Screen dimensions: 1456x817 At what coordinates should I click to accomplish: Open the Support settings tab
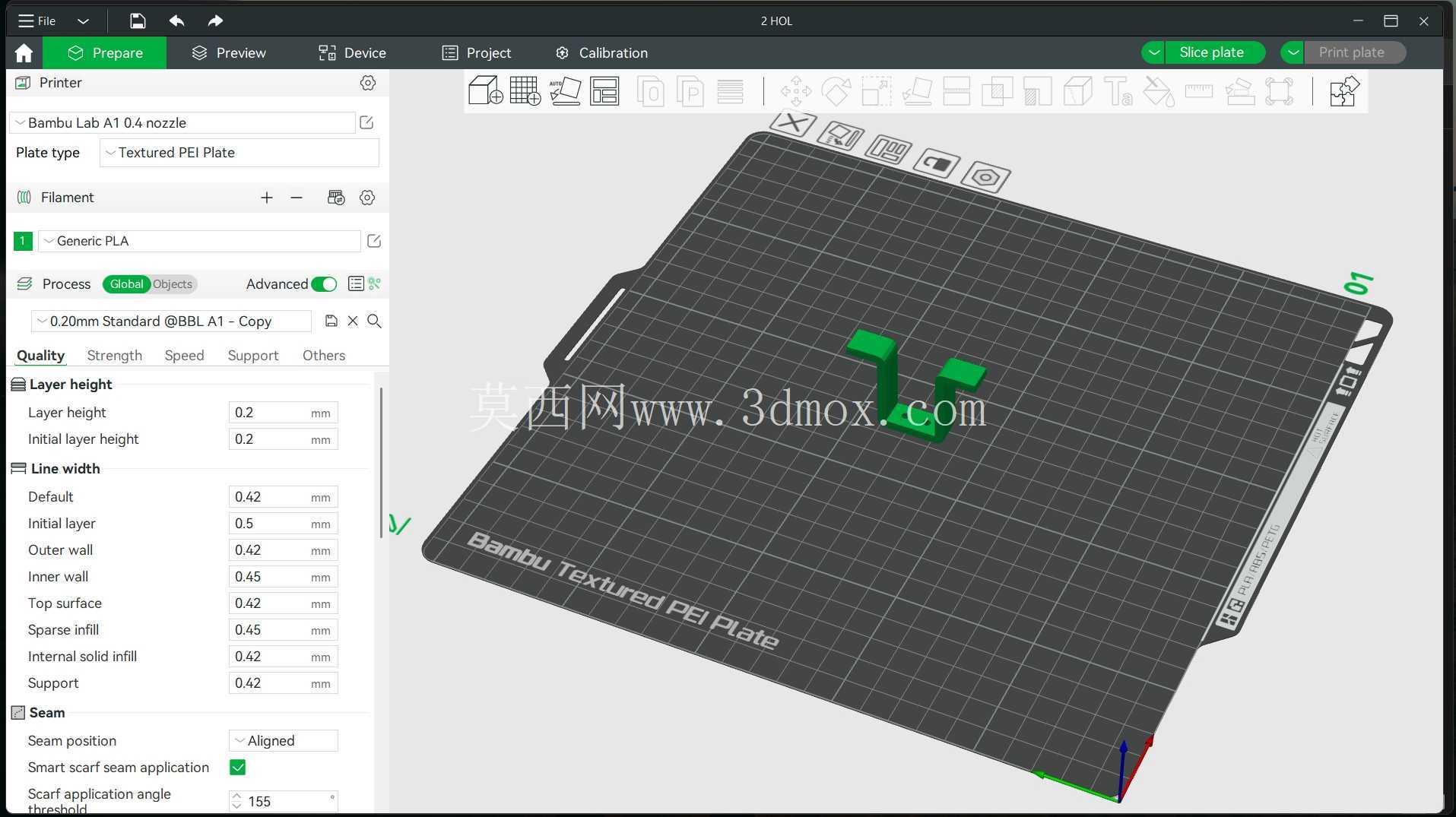(x=253, y=356)
